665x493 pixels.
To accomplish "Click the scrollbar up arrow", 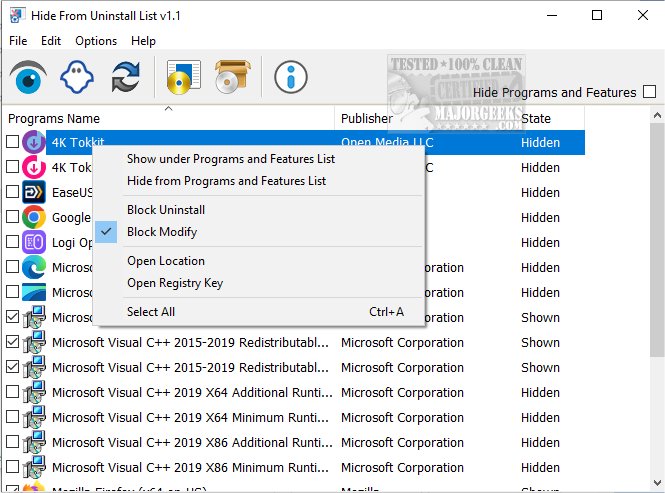I will coord(657,115).
